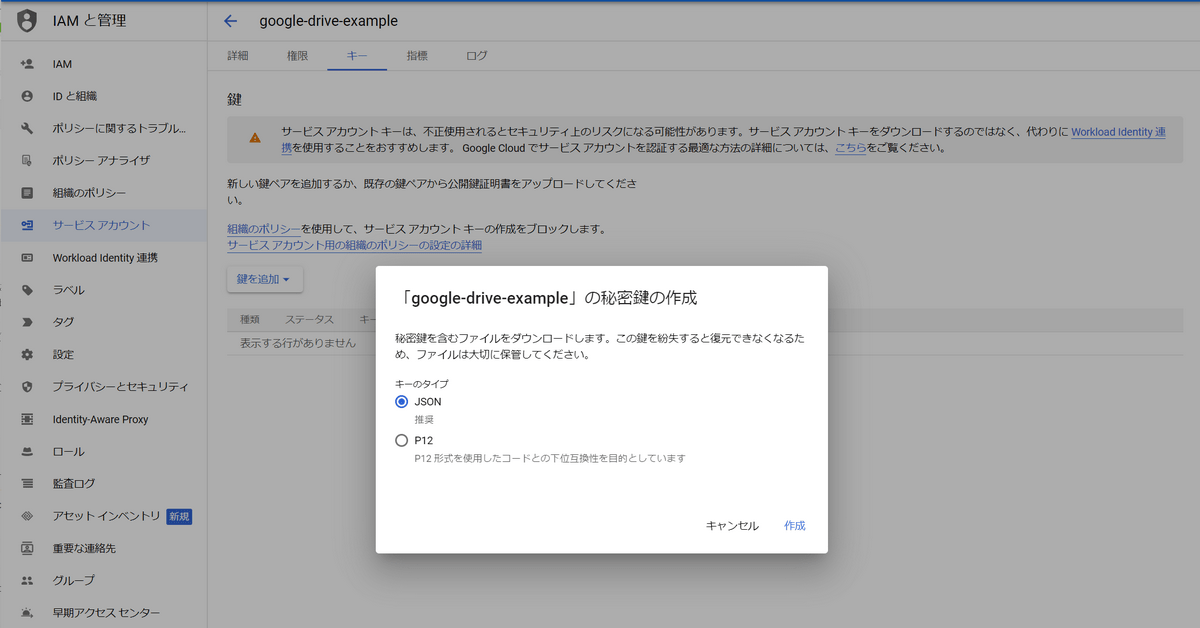This screenshot has height=628, width=1200.
Task: Click the Workload Identity 連携 icon
Action: (x=27, y=258)
